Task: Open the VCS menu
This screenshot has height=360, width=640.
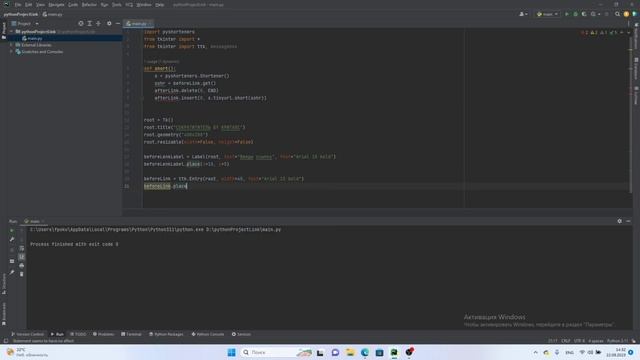Action: pos(129,5)
